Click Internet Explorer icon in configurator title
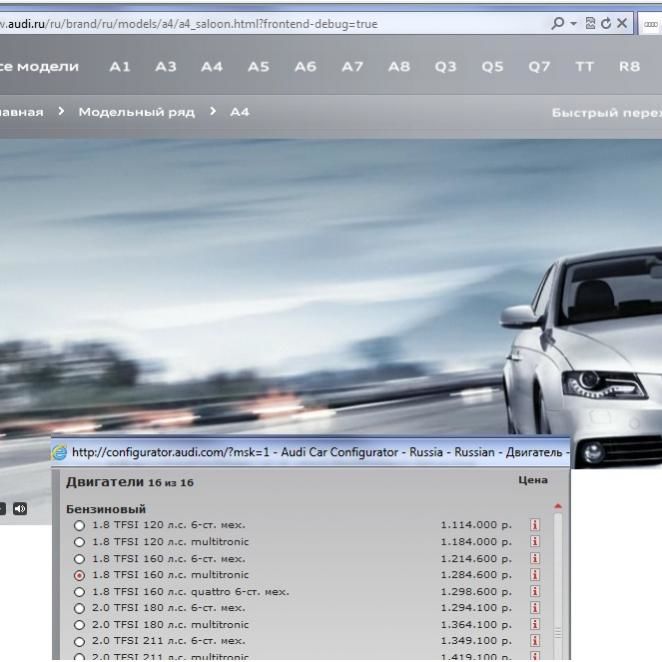 pos(61,453)
